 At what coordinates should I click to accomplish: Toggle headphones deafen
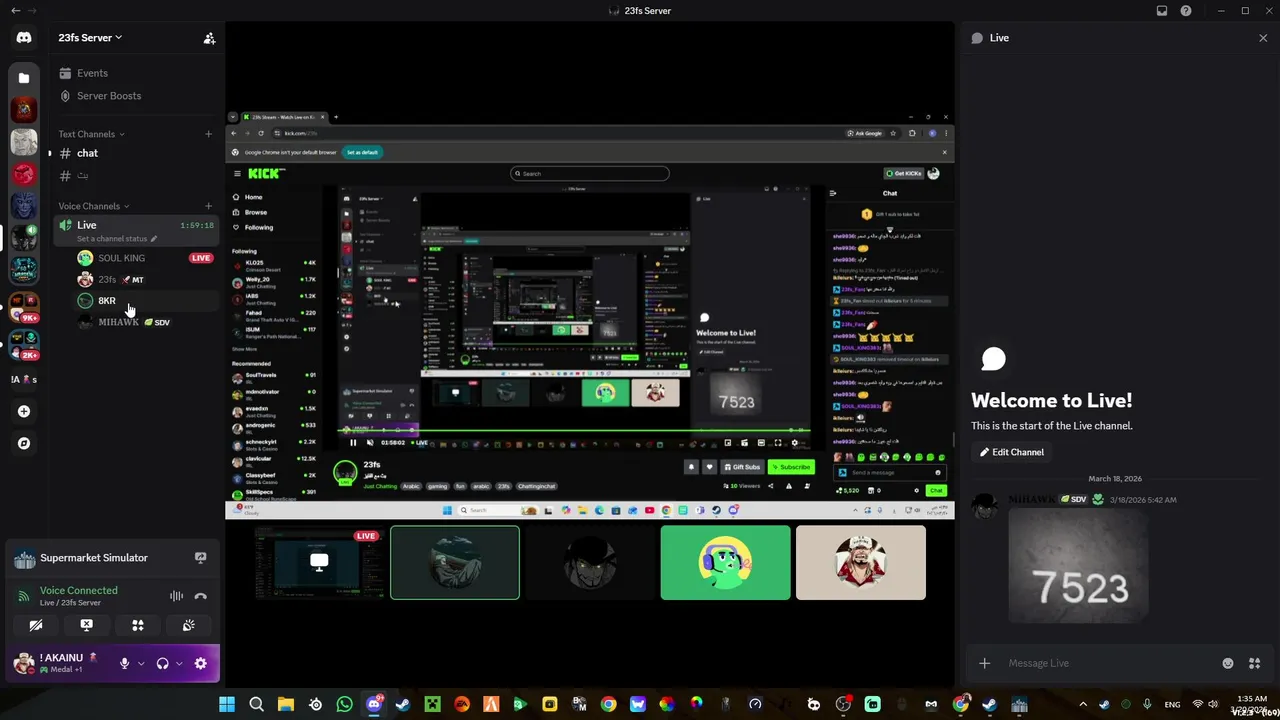[x=162, y=663]
